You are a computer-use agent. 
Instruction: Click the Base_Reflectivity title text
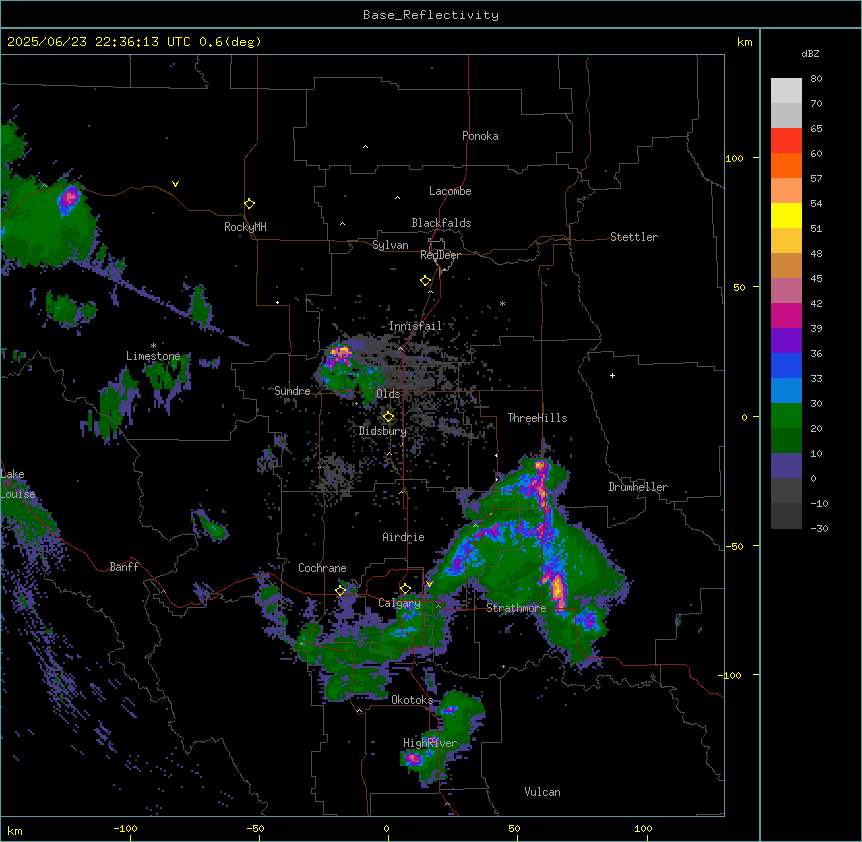tap(431, 15)
